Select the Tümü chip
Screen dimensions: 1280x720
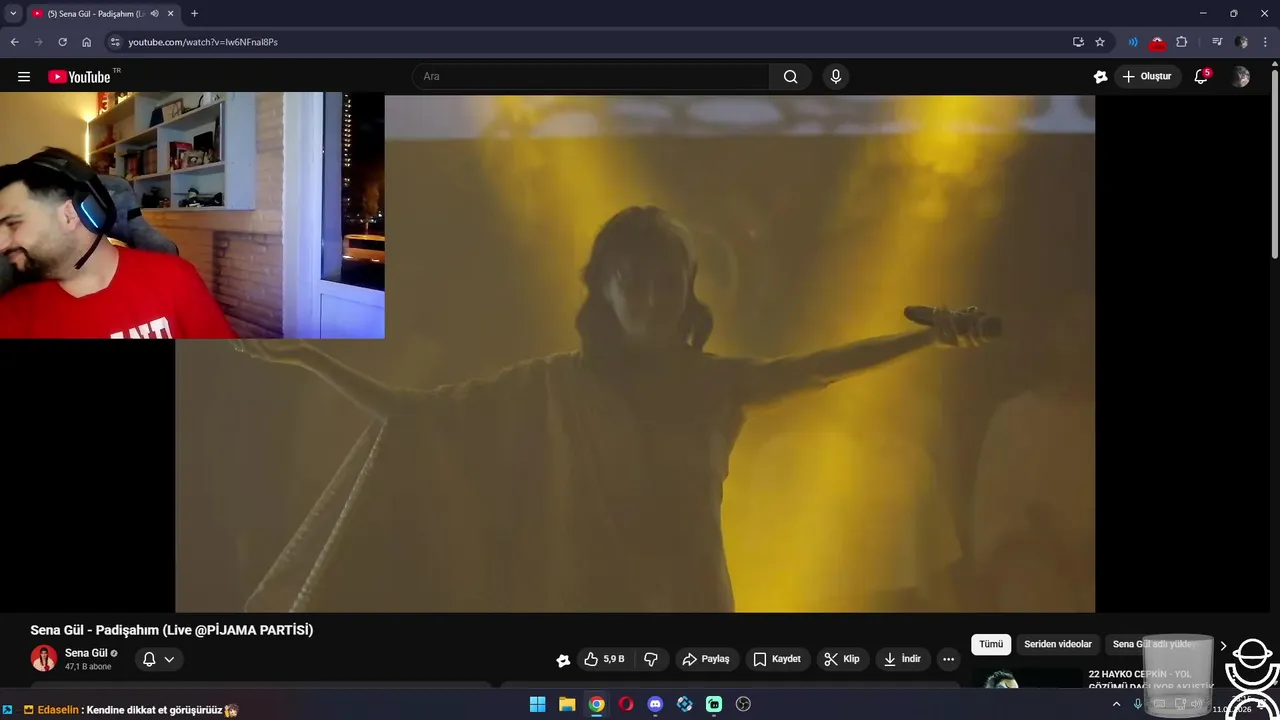991,645
